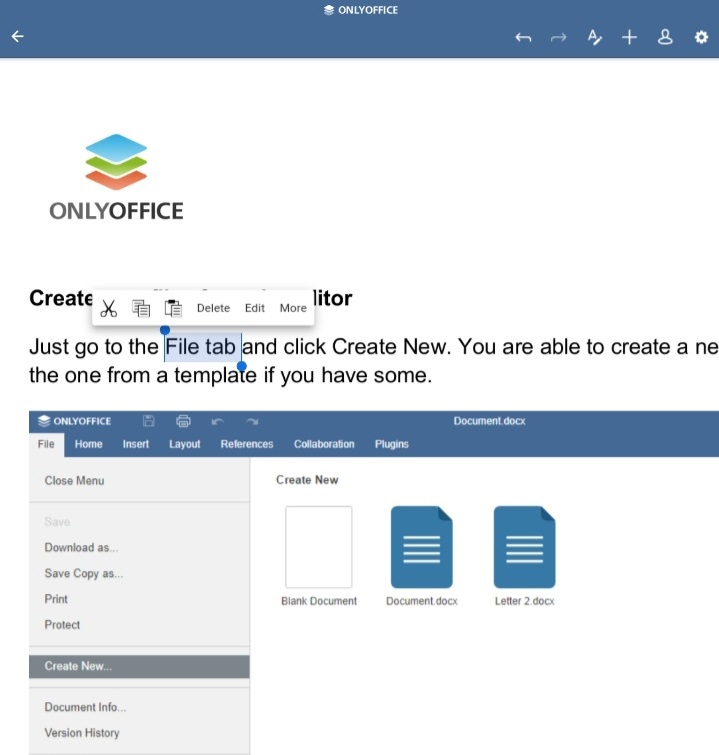Pick the Blank Document thumbnail
This screenshot has width=719, height=755.
click(x=319, y=547)
